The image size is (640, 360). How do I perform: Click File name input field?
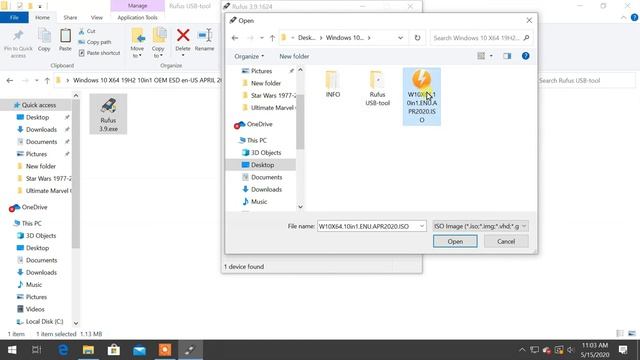point(367,226)
